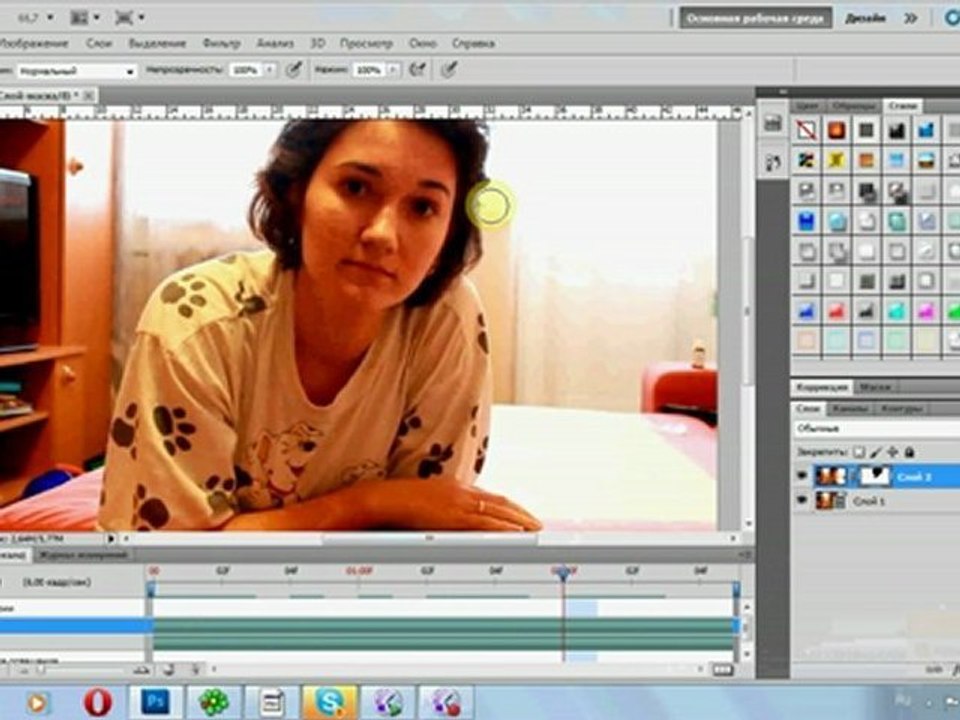Click the canvas horizontal scrollbar
This screenshot has width=960, height=720.
(429, 539)
